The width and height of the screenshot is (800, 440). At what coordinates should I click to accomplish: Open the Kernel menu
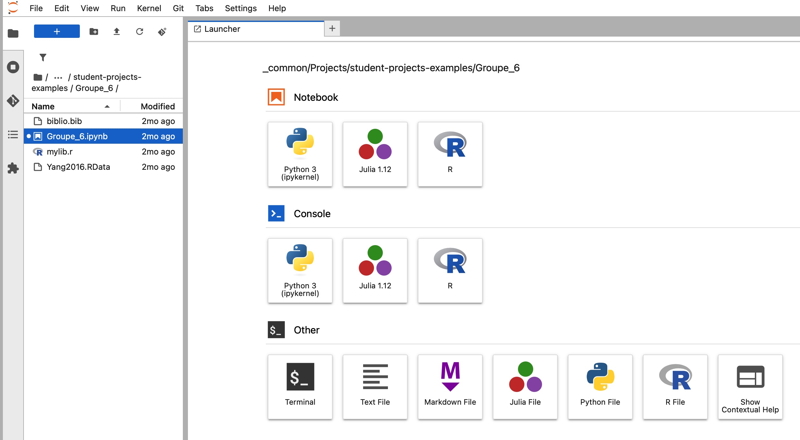(x=149, y=8)
